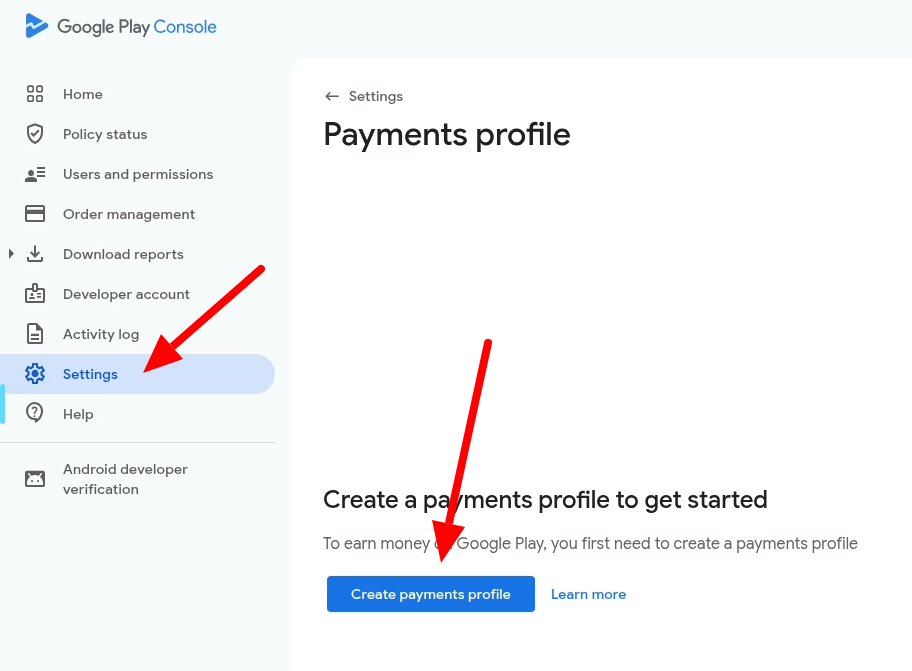The height and width of the screenshot is (671, 912).
Task: Click the Home grid icon
Action: tap(35, 94)
